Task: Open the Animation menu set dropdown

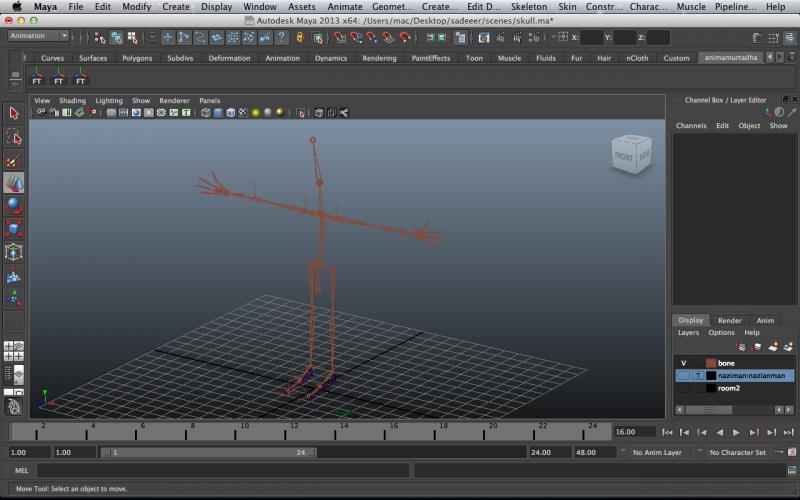Action: pyautogui.click(x=38, y=36)
